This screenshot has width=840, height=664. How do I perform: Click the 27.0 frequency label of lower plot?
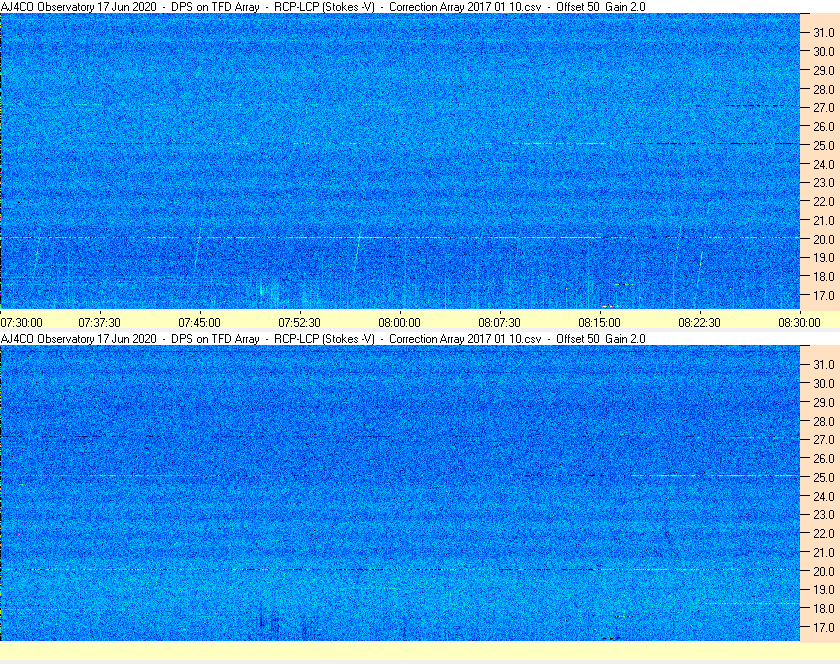pyautogui.click(x=824, y=439)
